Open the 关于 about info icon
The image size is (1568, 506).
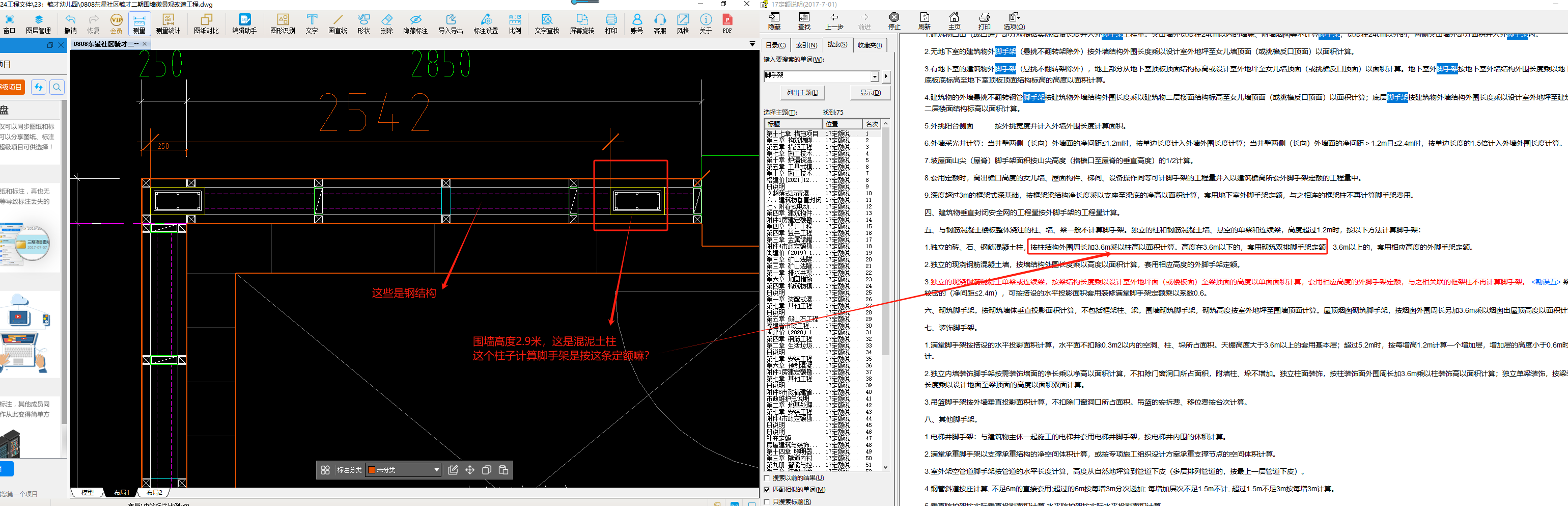point(706,24)
